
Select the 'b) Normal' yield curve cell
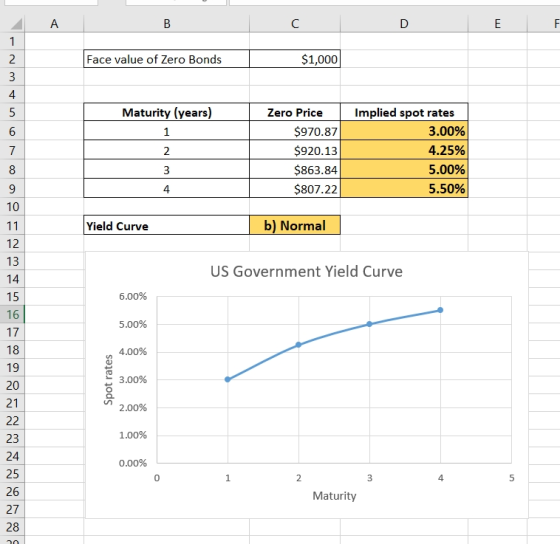[x=295, y=225]
